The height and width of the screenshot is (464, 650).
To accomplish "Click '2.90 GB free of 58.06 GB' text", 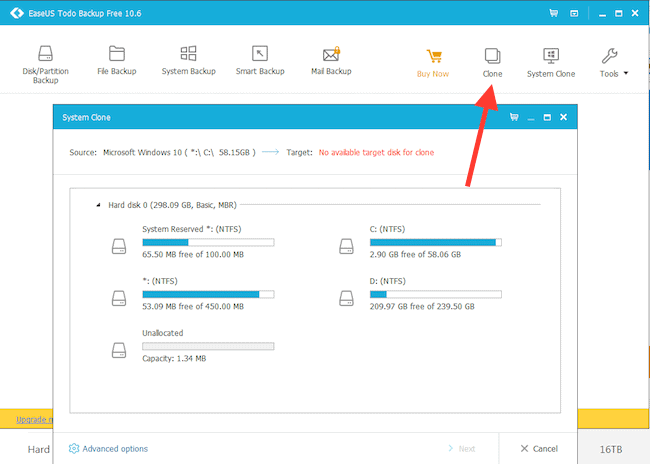I will [415, 255].
